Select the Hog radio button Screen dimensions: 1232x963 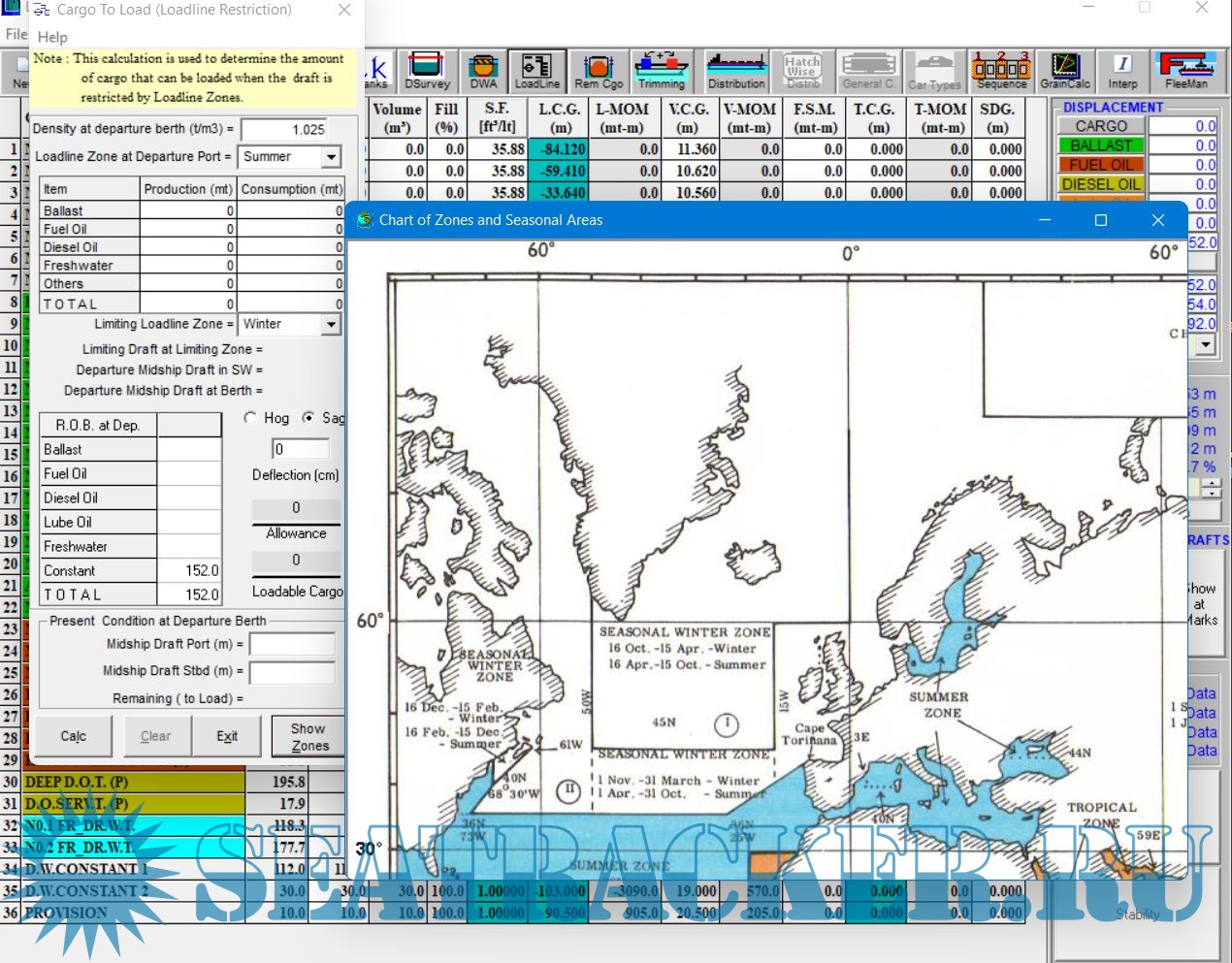click(x=251, y=418)
